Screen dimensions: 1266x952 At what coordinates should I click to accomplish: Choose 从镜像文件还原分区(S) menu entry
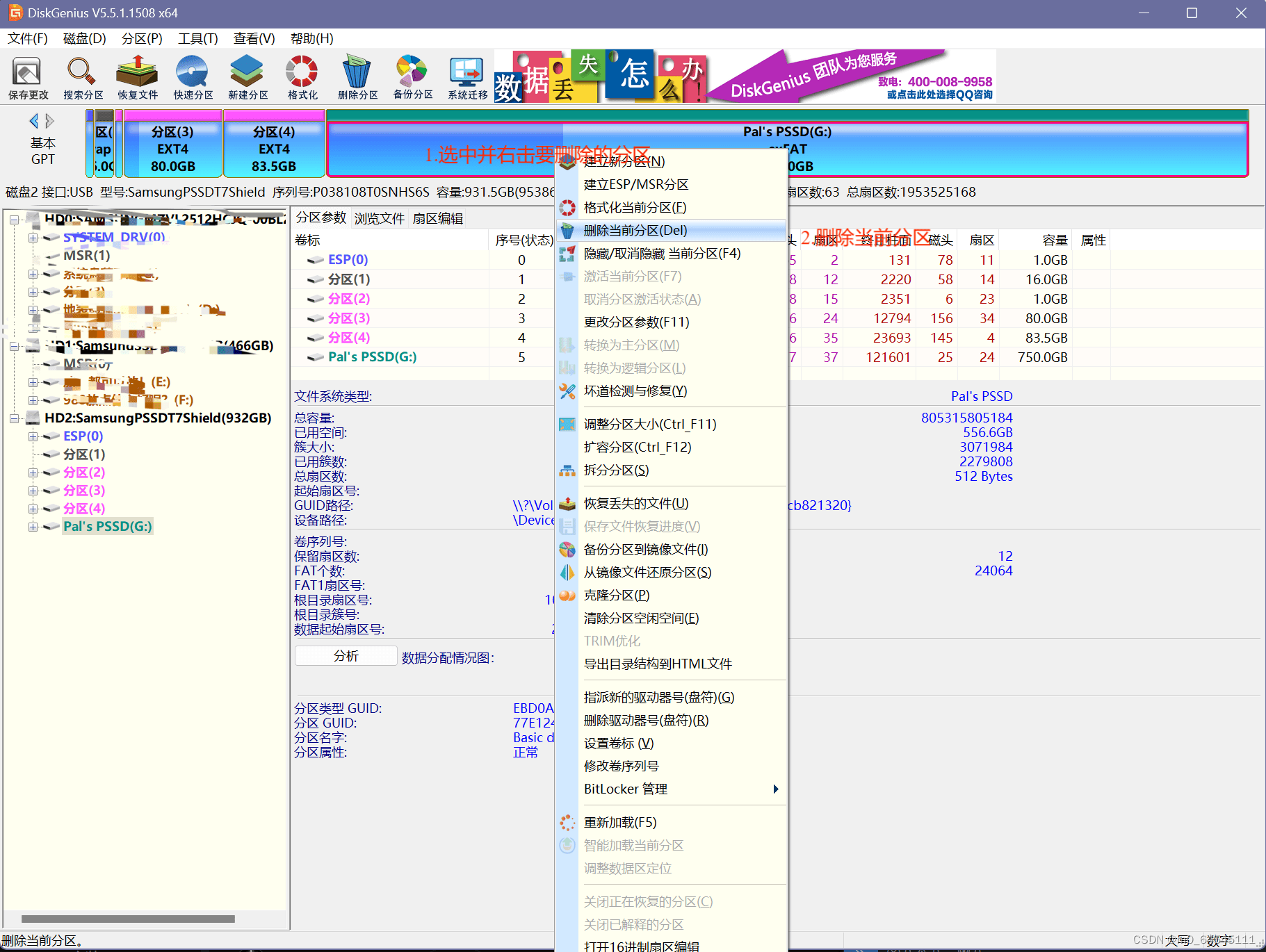click(672, 572)
